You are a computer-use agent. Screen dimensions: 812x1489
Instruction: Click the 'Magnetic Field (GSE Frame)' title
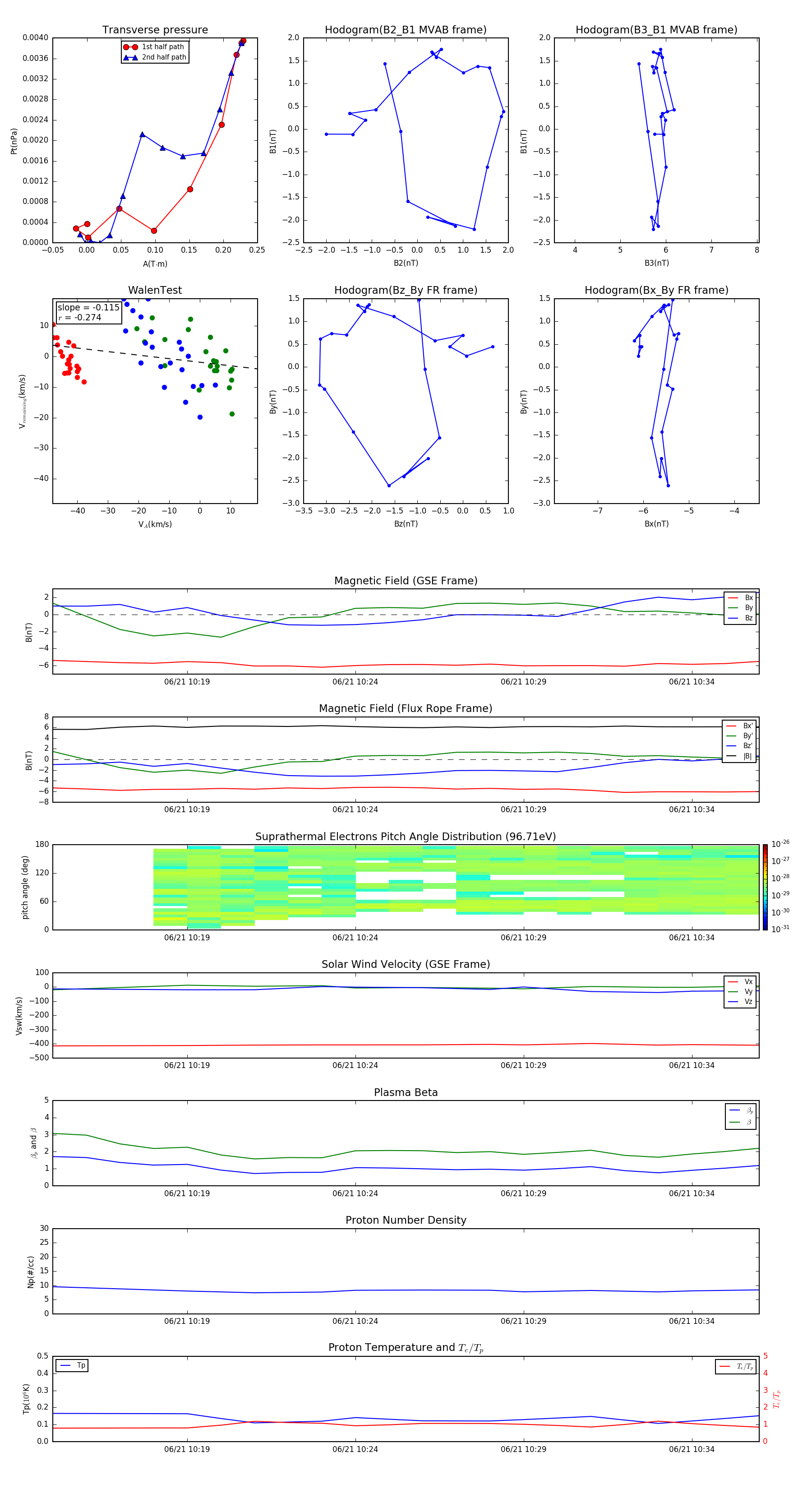(406, 581)
